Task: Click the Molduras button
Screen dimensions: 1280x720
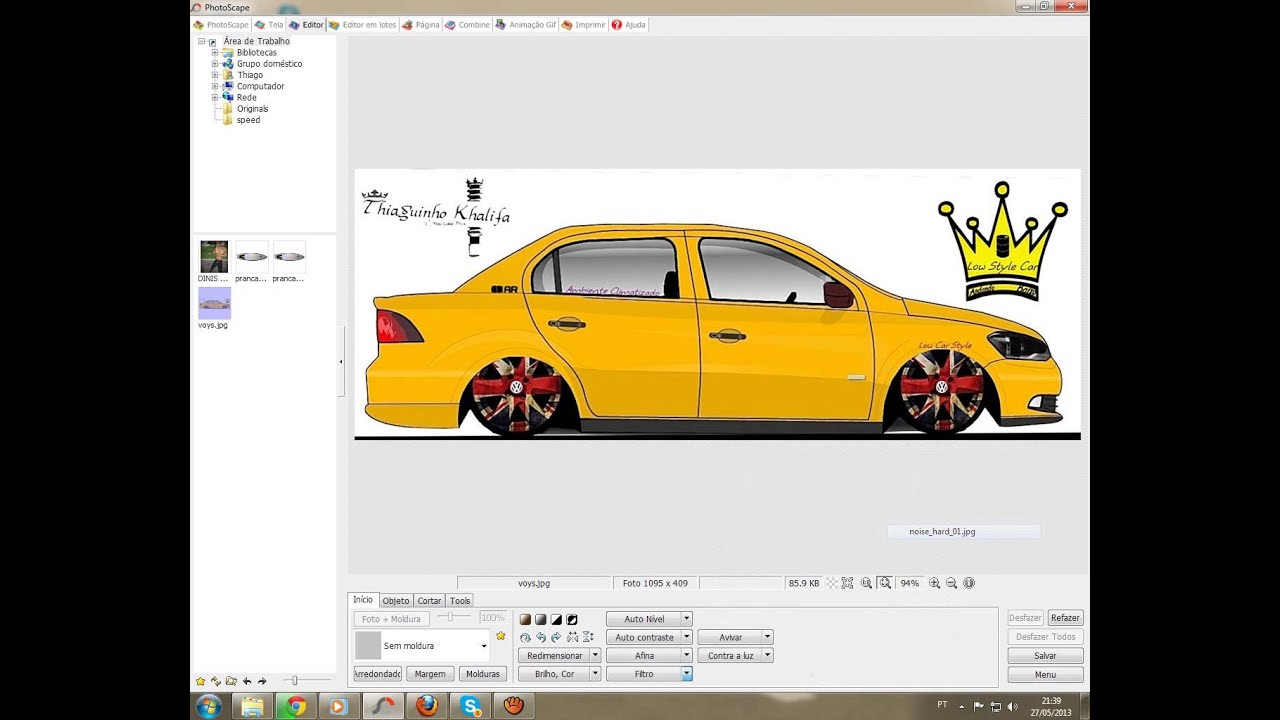Action: point(483,674)
